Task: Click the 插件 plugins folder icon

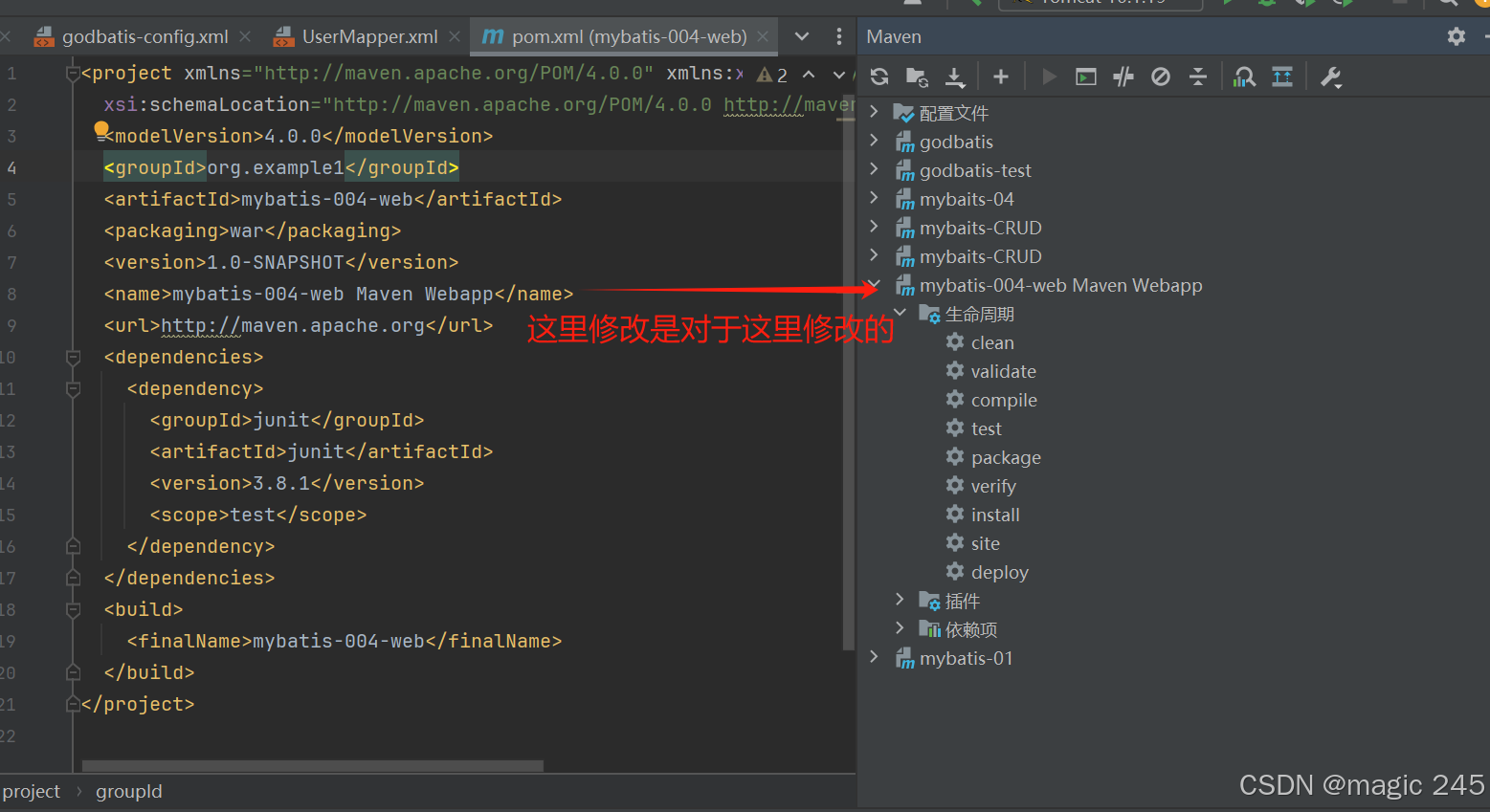Action: pyautogui.click(x=929, y=601)
